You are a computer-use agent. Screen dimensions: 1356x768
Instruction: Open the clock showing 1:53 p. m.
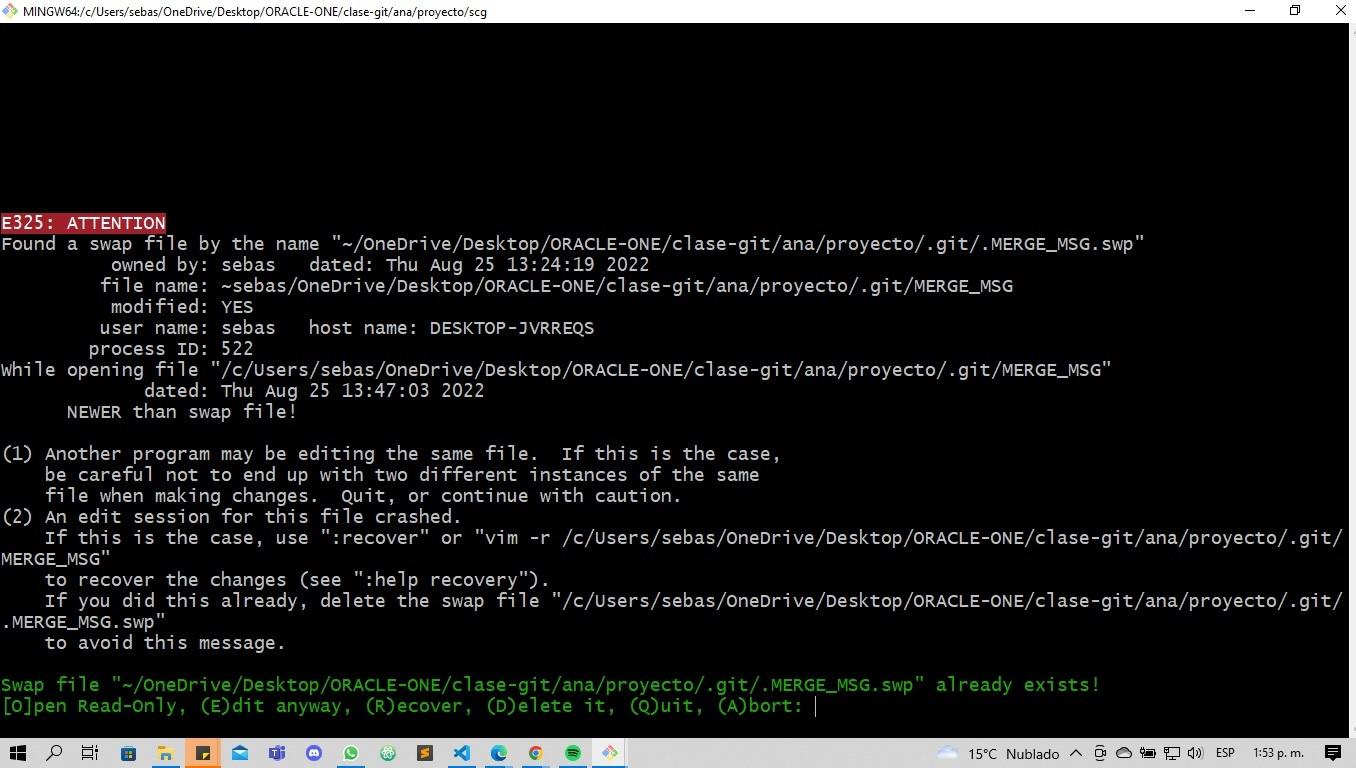point(1278,753)
